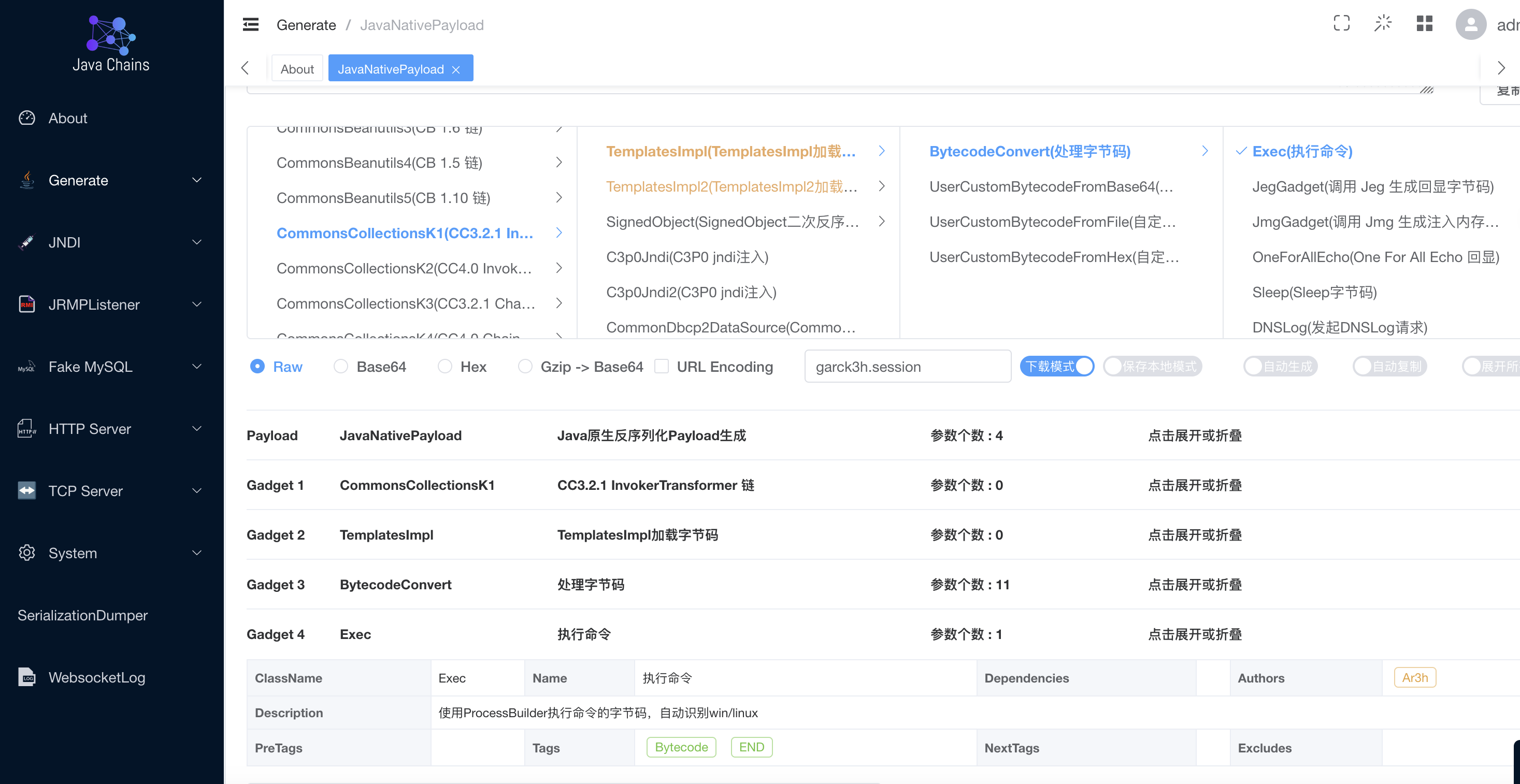Select the Base64 output radio button

pyautogui.click(x=341, y=366)
